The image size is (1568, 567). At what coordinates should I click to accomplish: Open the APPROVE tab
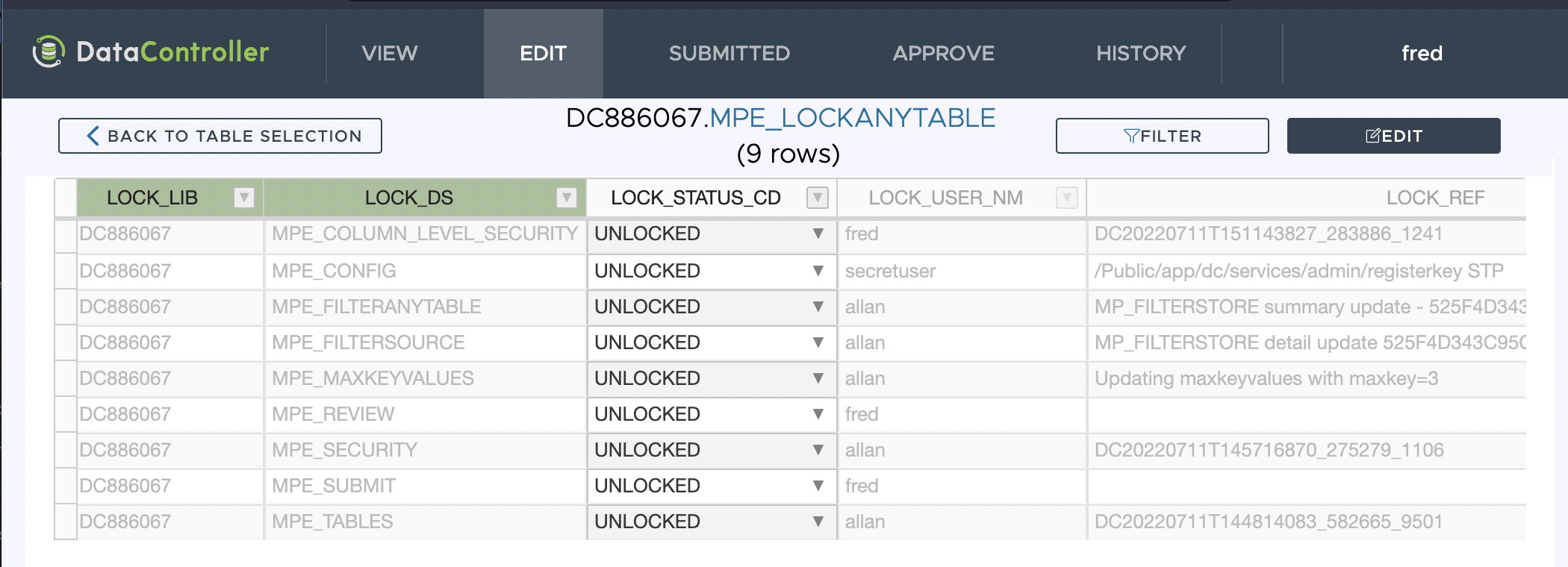pos(943,53)
